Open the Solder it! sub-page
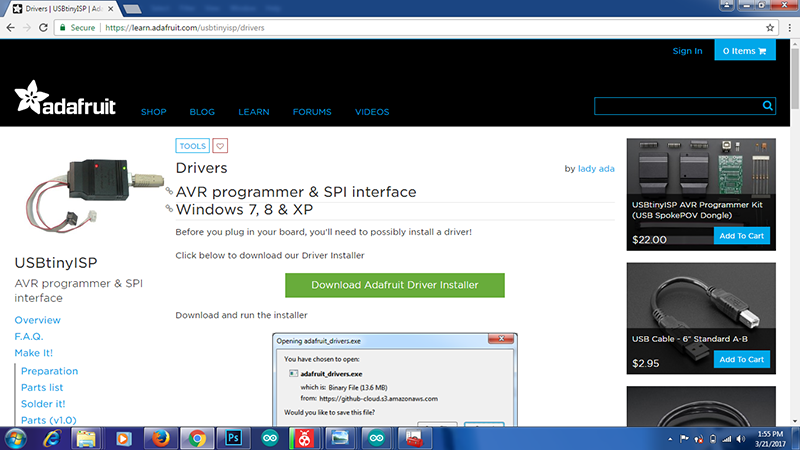This screenshot has width=800, height=450. coord(43,404)
